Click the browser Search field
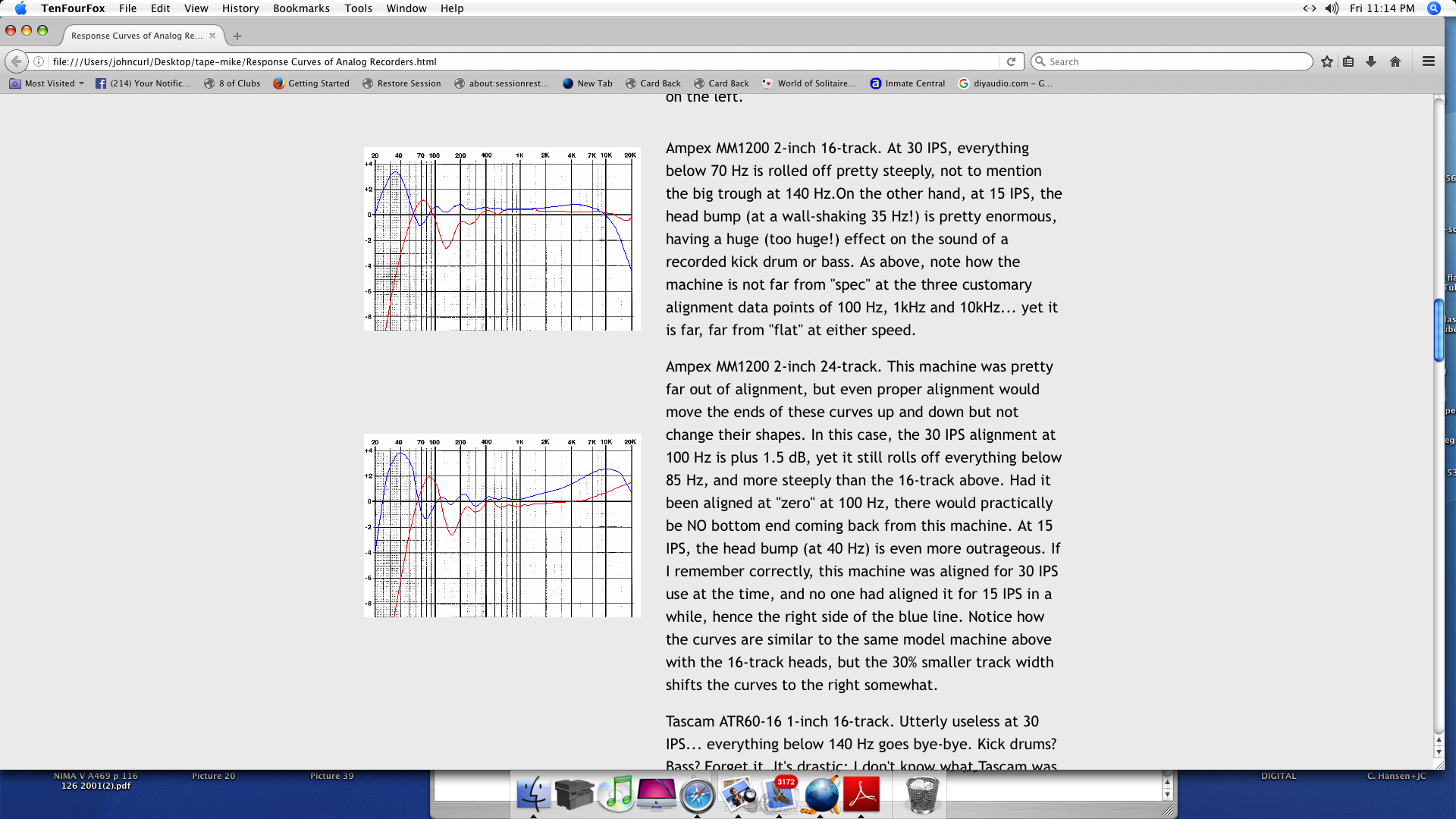 pyautogui.click(x=1172, y=61)
